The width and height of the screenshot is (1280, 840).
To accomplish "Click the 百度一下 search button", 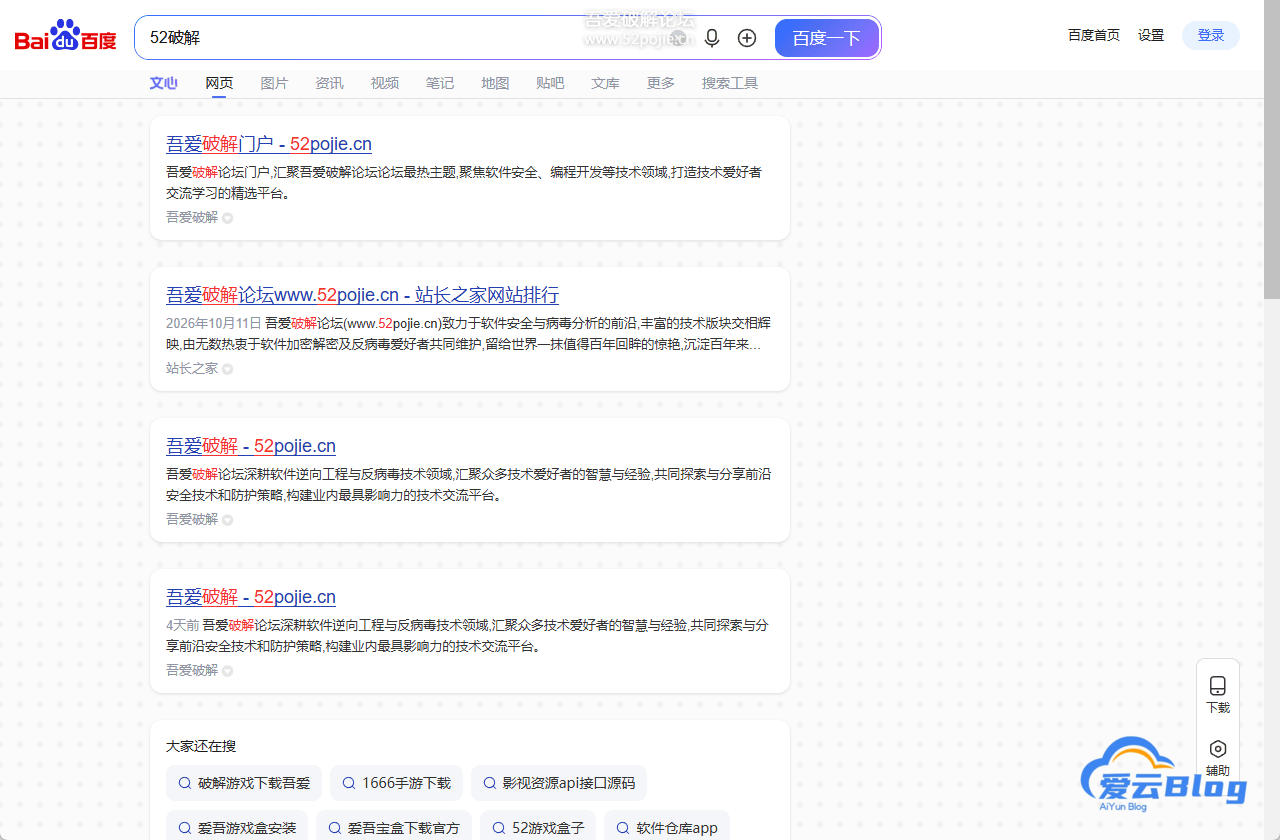I will pos(827,38).
